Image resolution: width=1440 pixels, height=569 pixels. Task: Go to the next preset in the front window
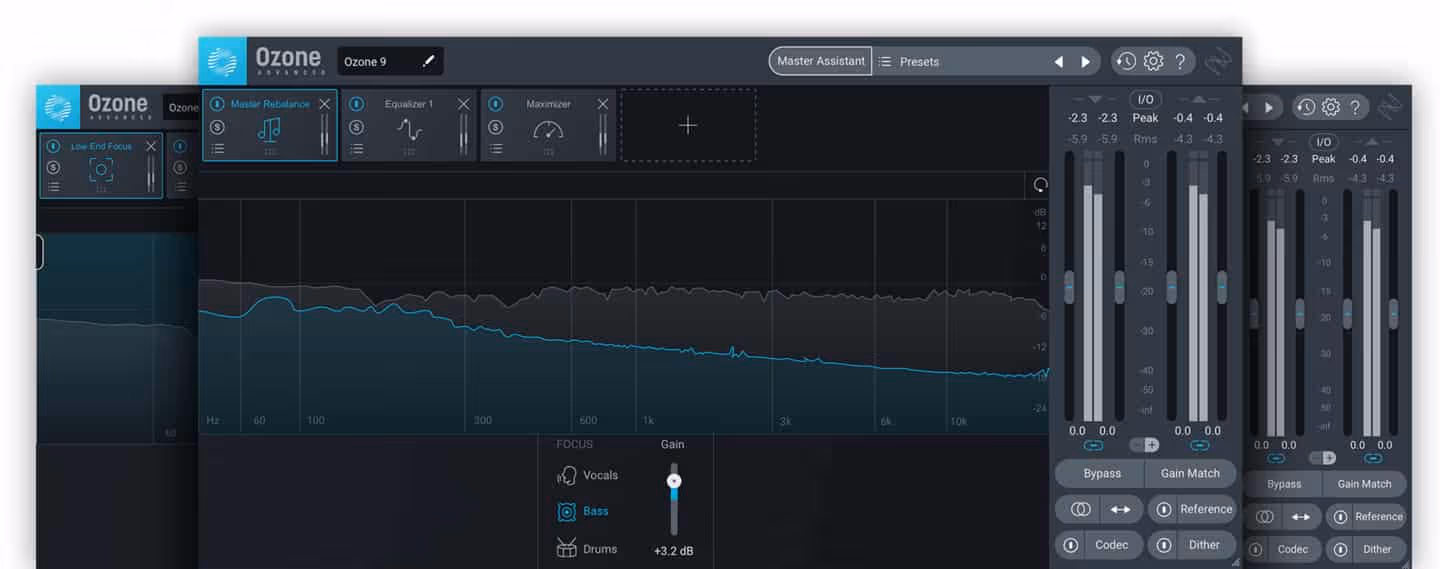click(x=1085, y=62)
